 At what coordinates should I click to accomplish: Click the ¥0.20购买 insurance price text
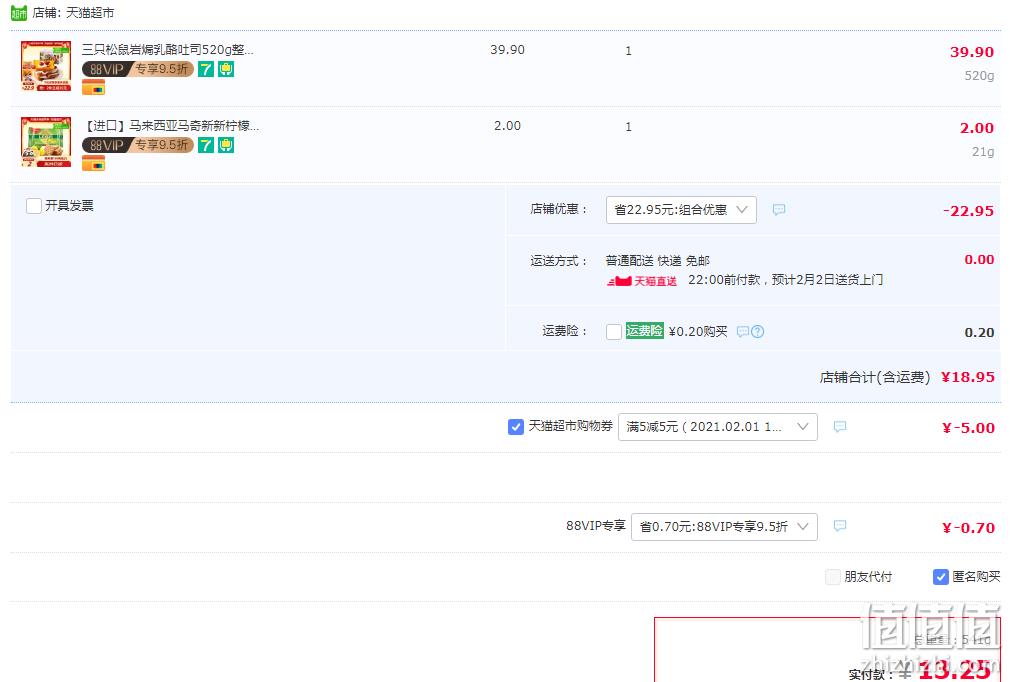[698, 332]
